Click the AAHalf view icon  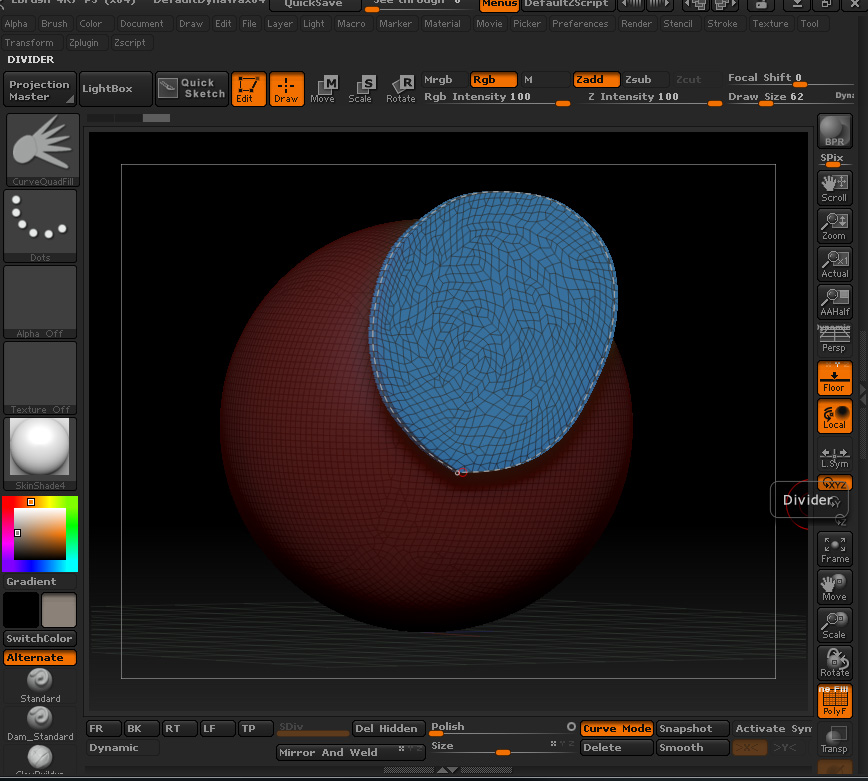(x=834, y=302)
